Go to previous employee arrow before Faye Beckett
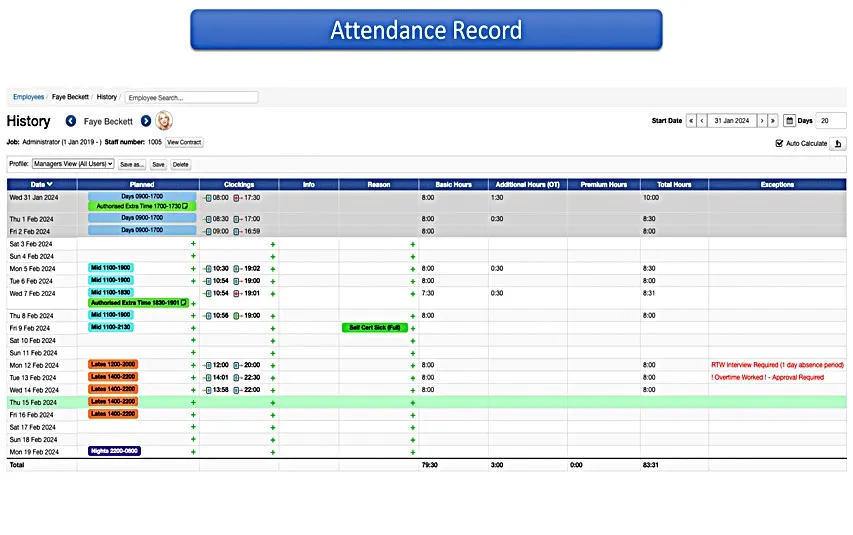 click(71, 121)
